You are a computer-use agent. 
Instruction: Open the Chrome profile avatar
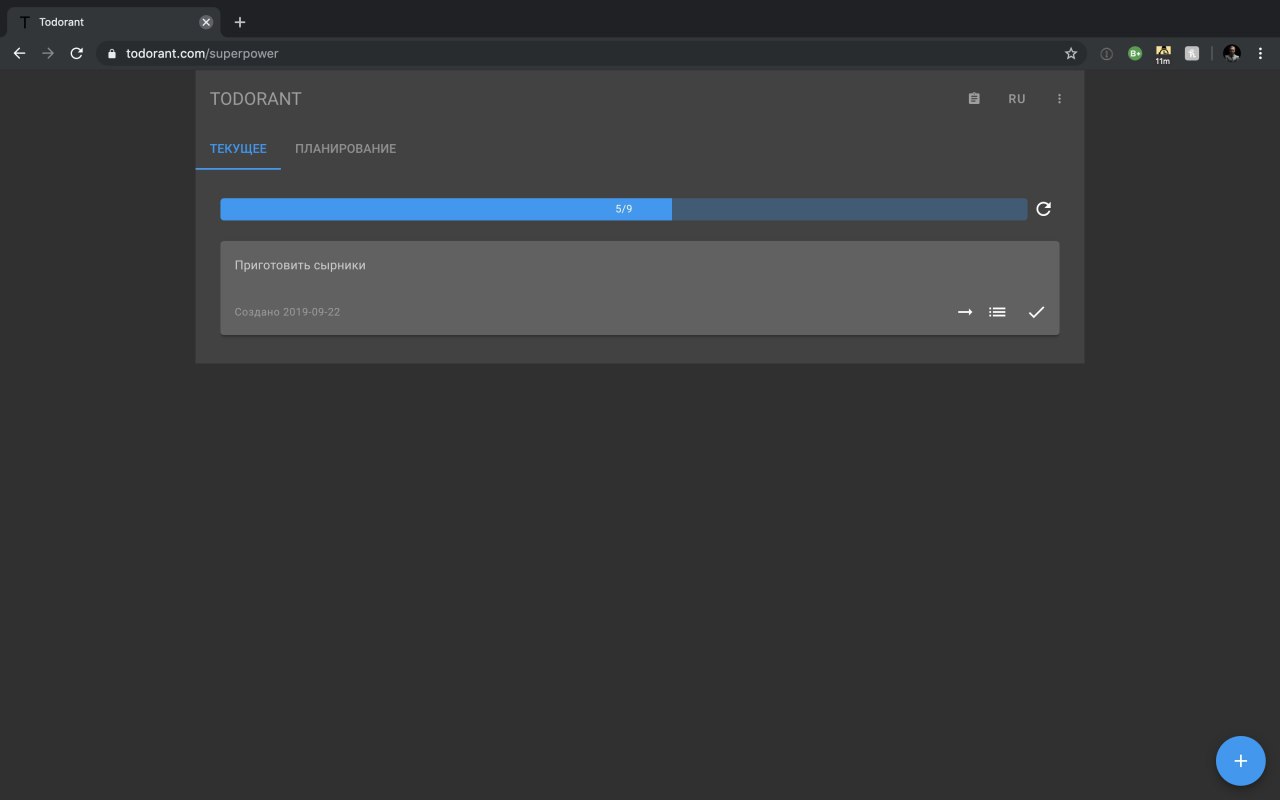[x=1232, y=54]
